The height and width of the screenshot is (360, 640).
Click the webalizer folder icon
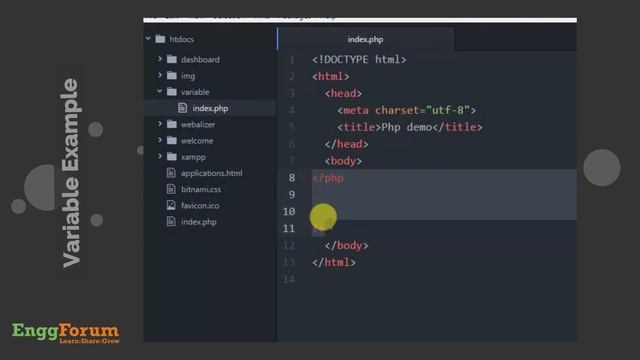point(172,124)
